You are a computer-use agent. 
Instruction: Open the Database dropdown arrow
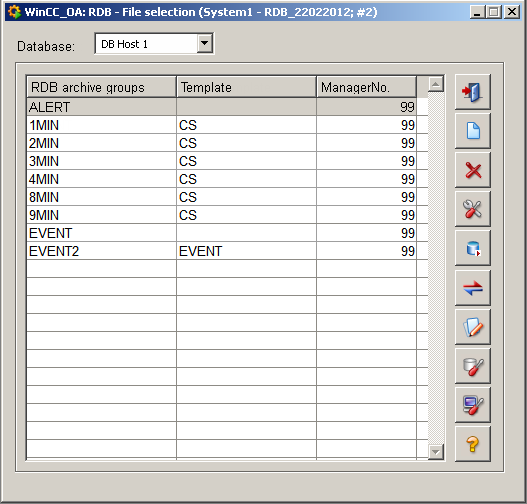tap(204, 43)
